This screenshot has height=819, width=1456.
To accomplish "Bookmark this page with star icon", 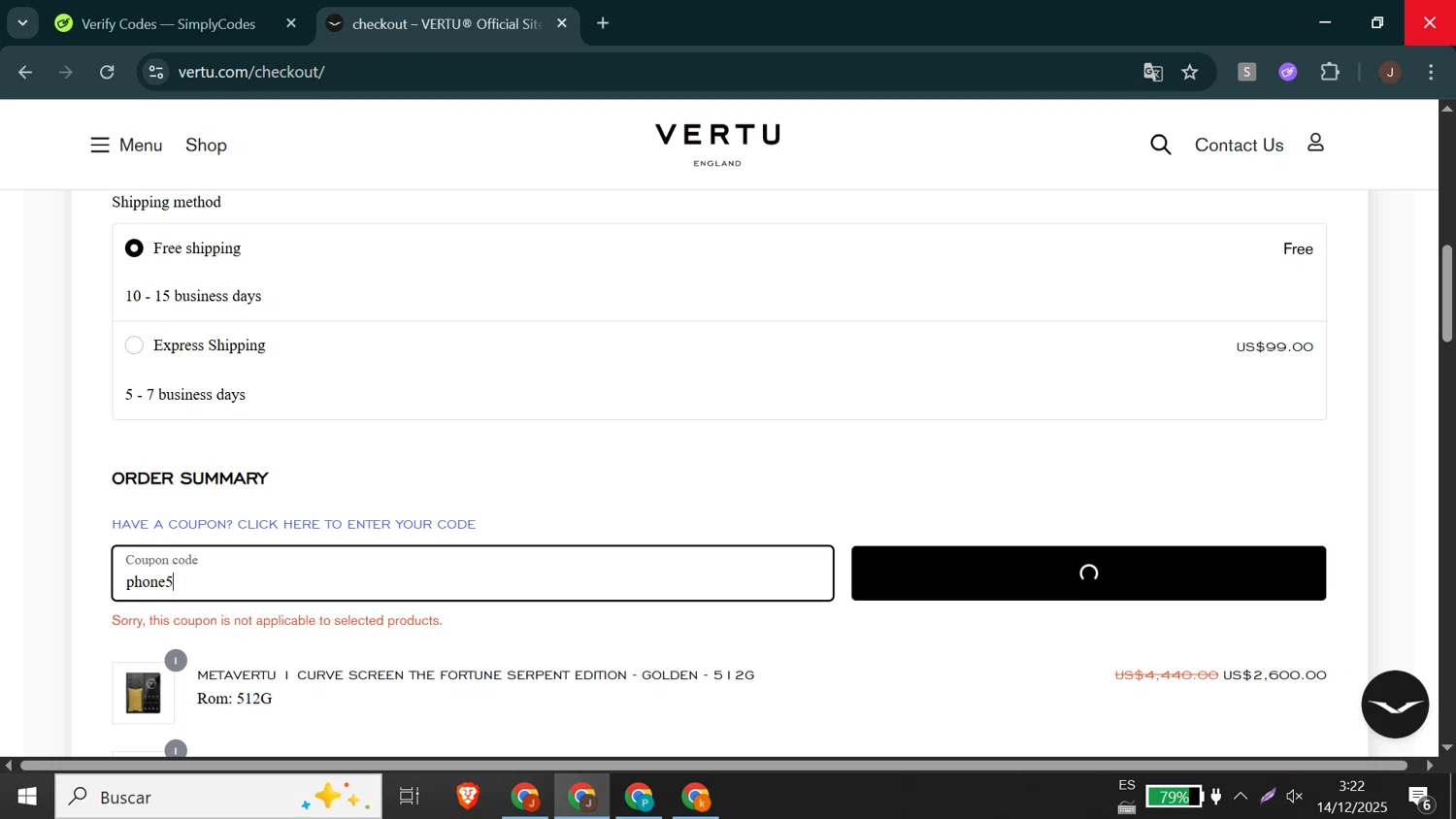I will click(1191, 72).
